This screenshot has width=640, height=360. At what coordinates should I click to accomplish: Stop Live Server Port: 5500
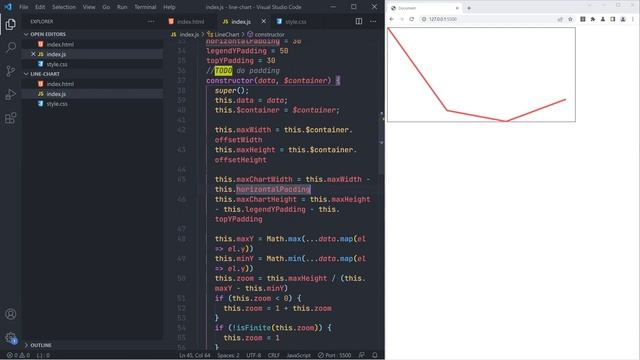(x=334, y=355)
